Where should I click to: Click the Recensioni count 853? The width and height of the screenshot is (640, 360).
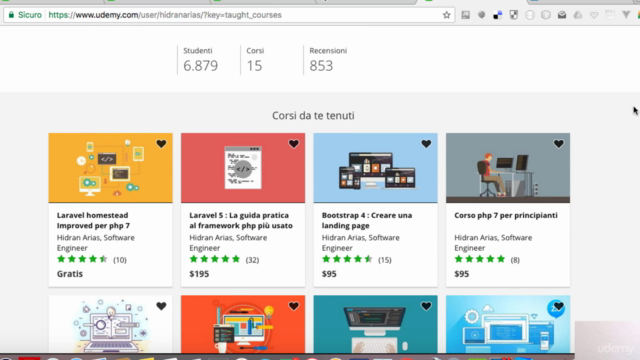[x=321, y=66]
